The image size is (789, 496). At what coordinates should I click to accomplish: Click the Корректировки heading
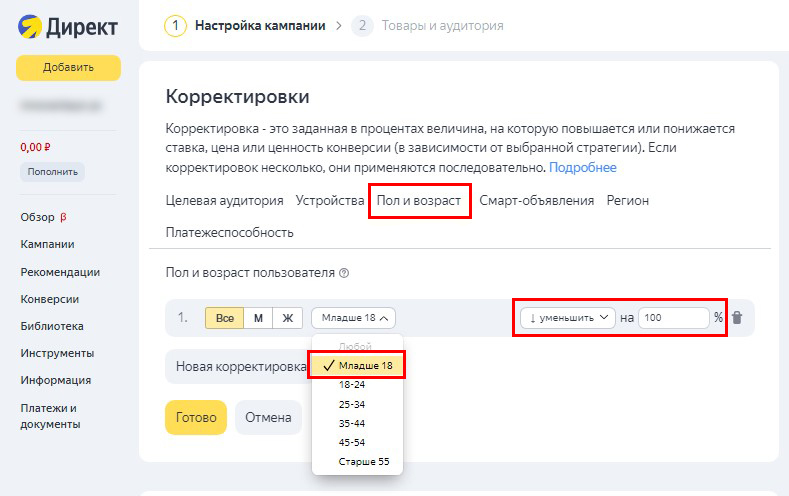(x=238, y=97)
